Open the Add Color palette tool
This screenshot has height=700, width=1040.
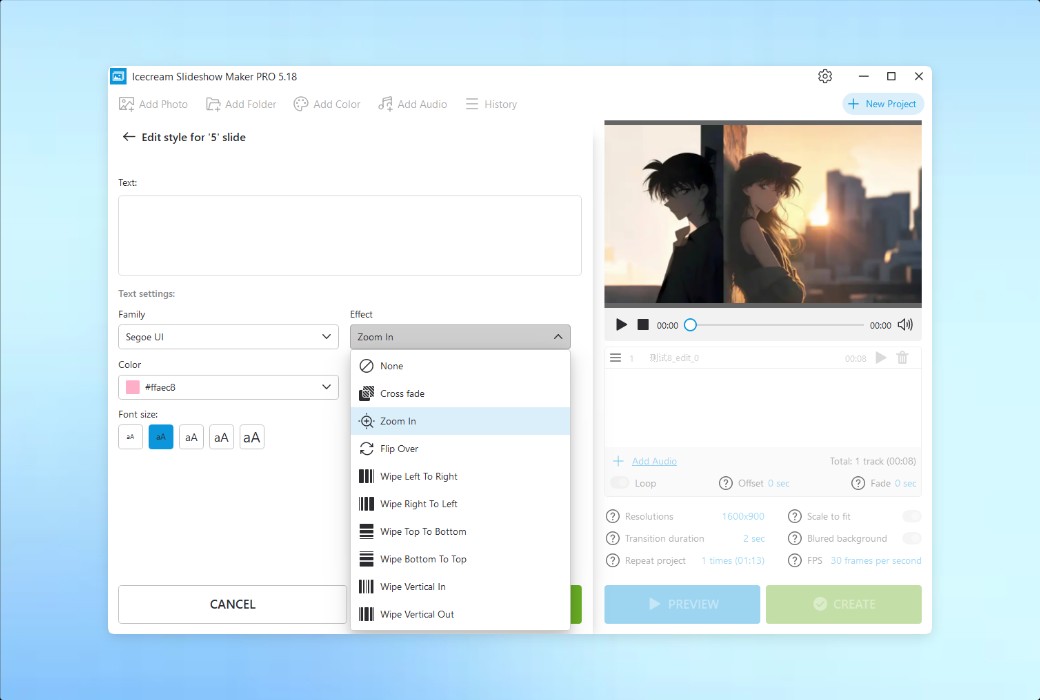(x=300, y=103)
